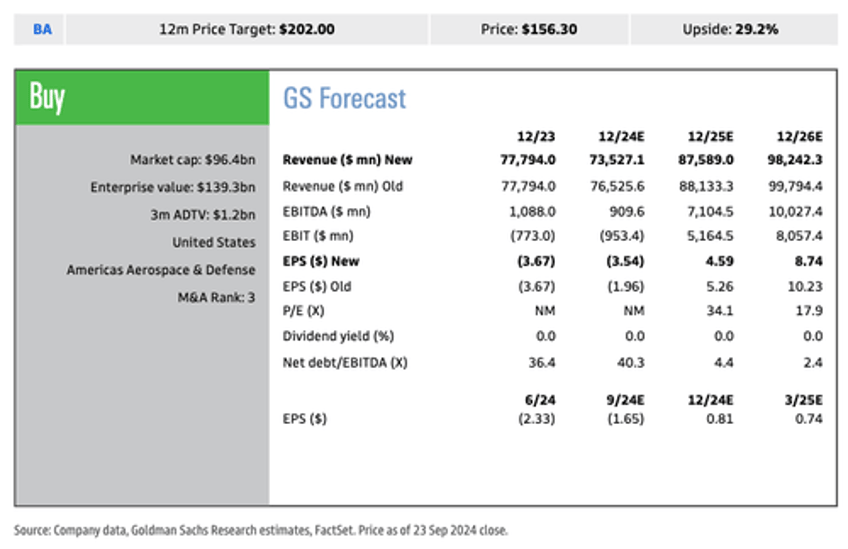Screen dimensions: 848x549
Task: Click the 9/24E quarterly column header
Action: click(625, 400)
